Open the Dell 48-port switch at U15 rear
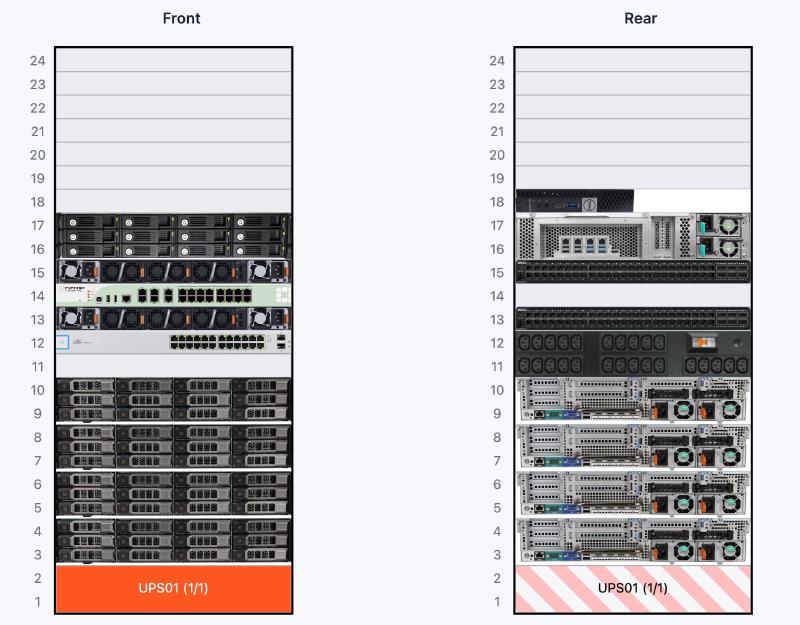Screen dimensions: 800x625 (x=632, y=271)
